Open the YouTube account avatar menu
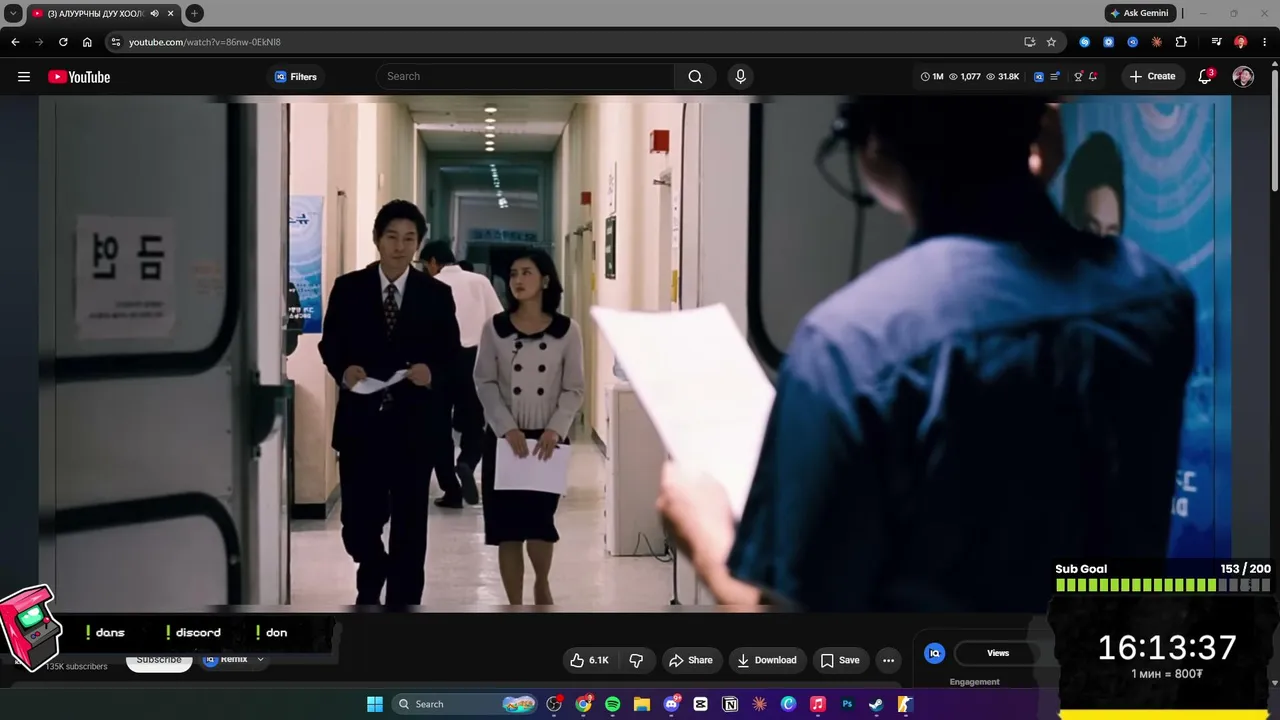The image size is (1280, 720). [1243, 77]
